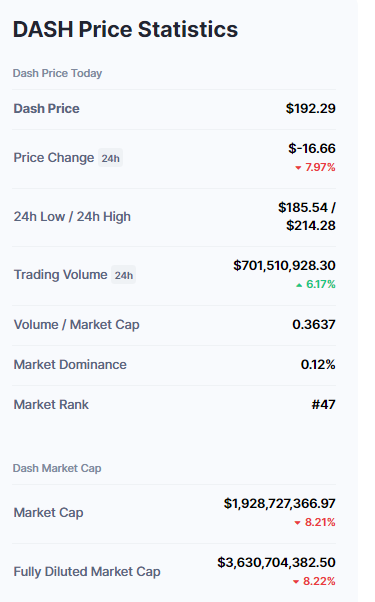This screenshot has height=602, width=375.
Task: Click the 24h high value $214.28
Action: click(311, 226)
